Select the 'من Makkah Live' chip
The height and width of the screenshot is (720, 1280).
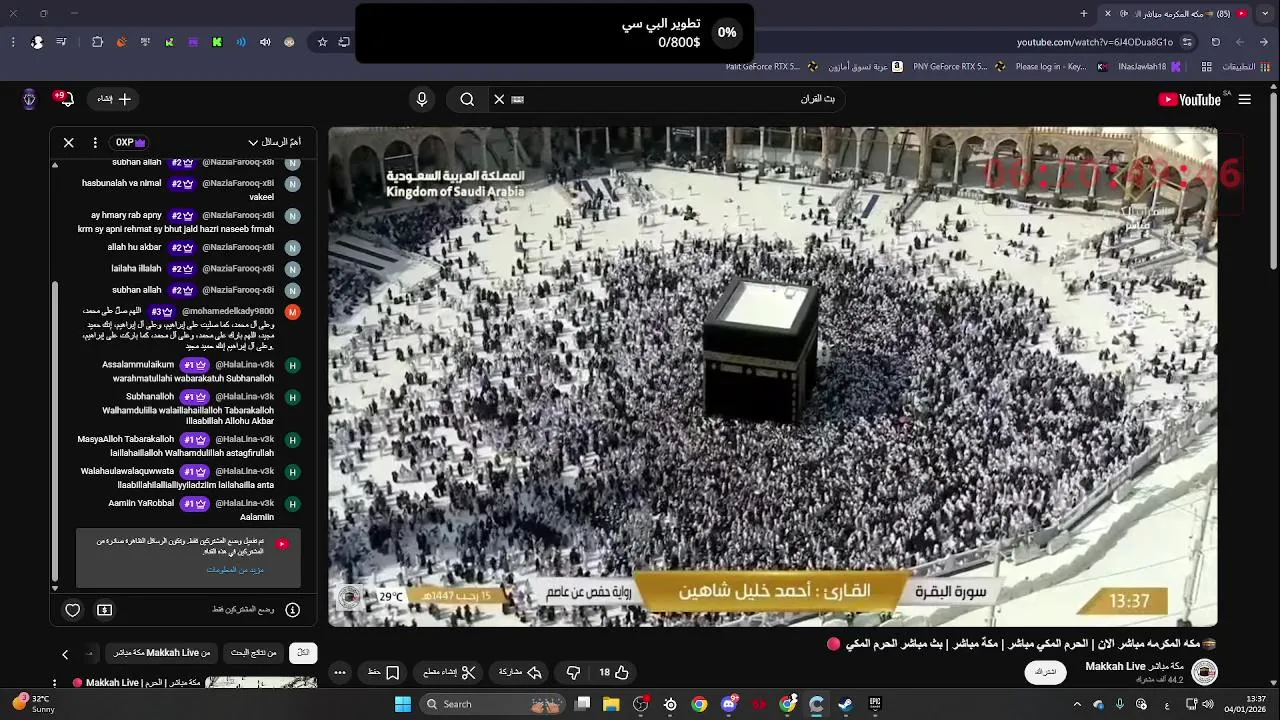click(162, 653)
